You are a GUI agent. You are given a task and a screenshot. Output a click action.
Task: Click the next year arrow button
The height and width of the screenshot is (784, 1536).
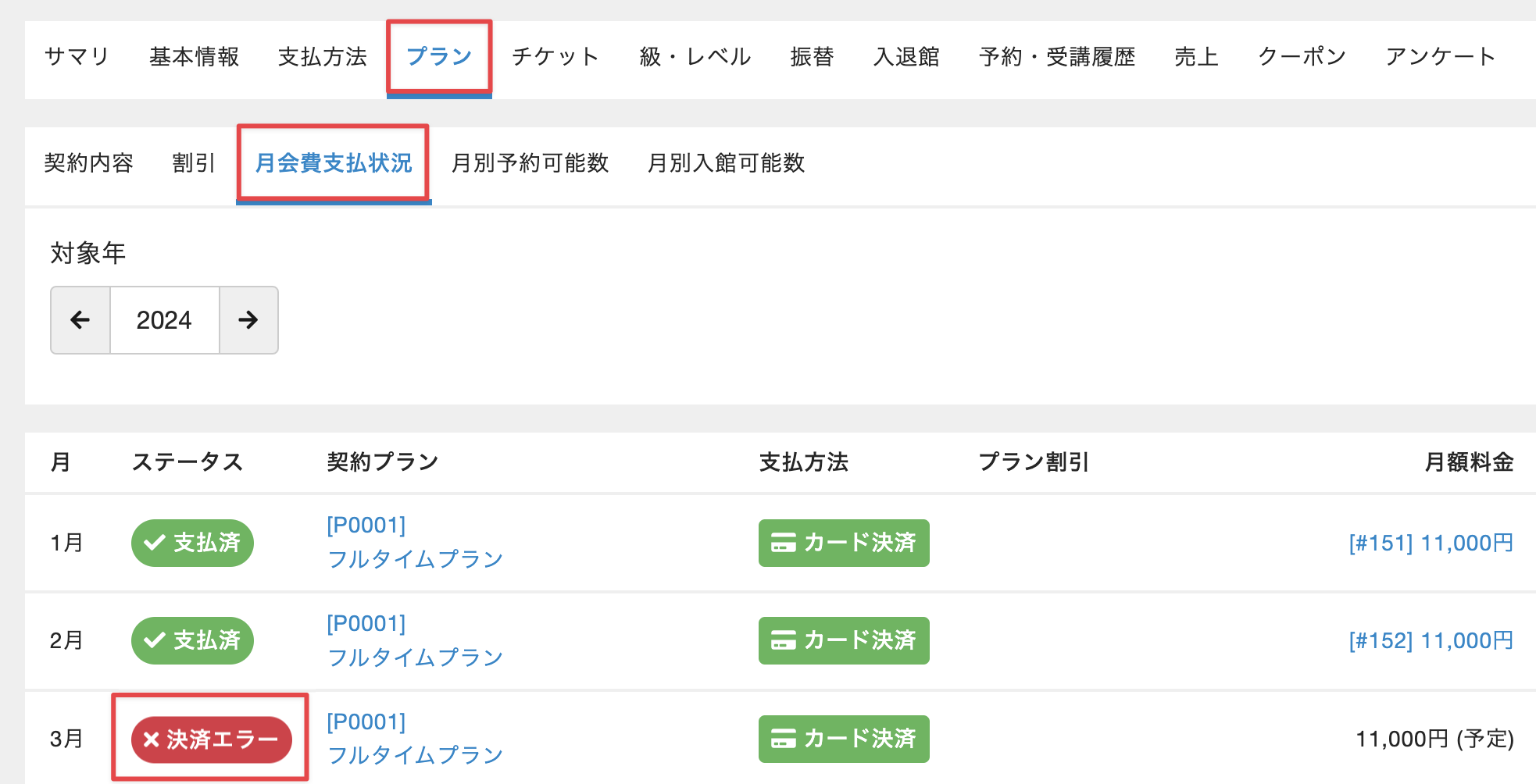coord(248,320)
